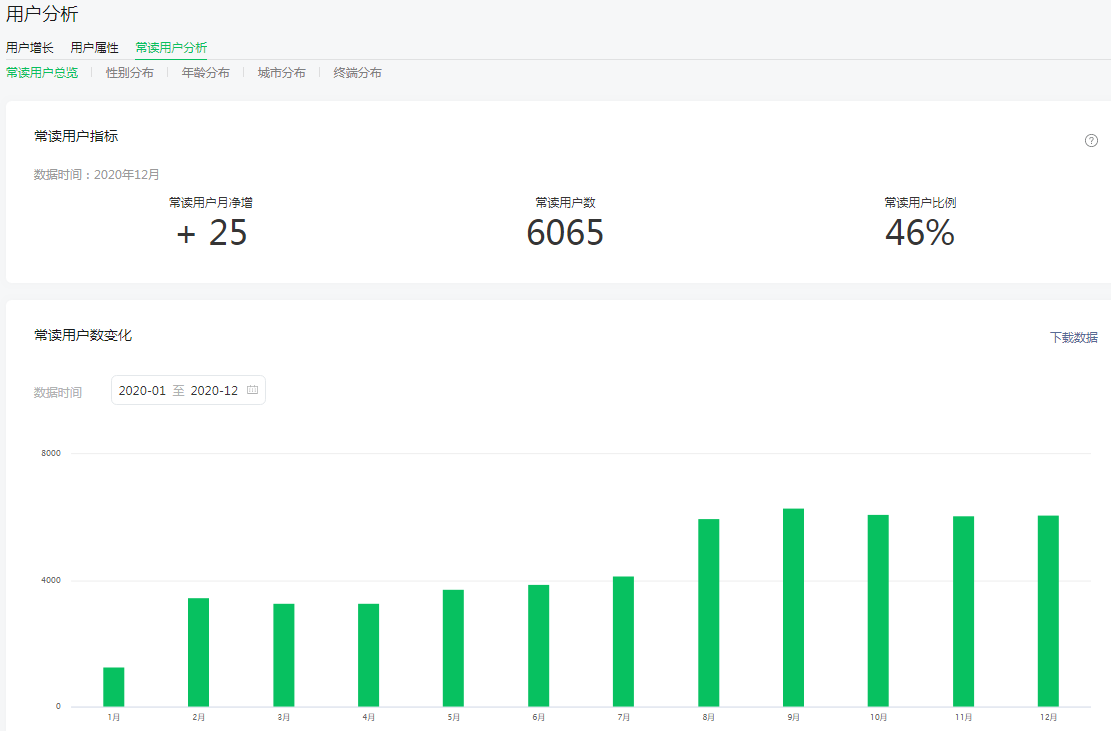Switch to the 用户属性 tab

coord(94,48)
